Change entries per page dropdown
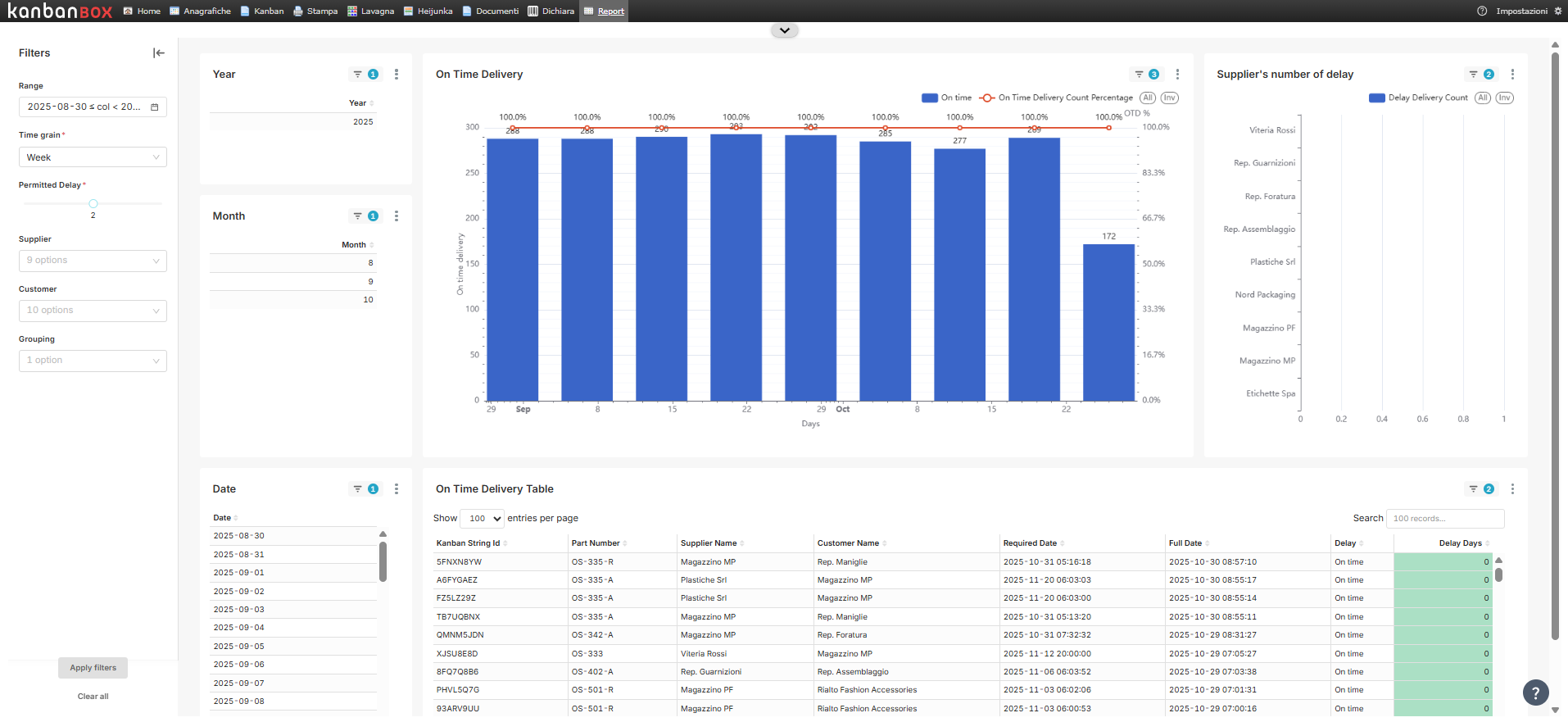 click(x=483, y=519)
